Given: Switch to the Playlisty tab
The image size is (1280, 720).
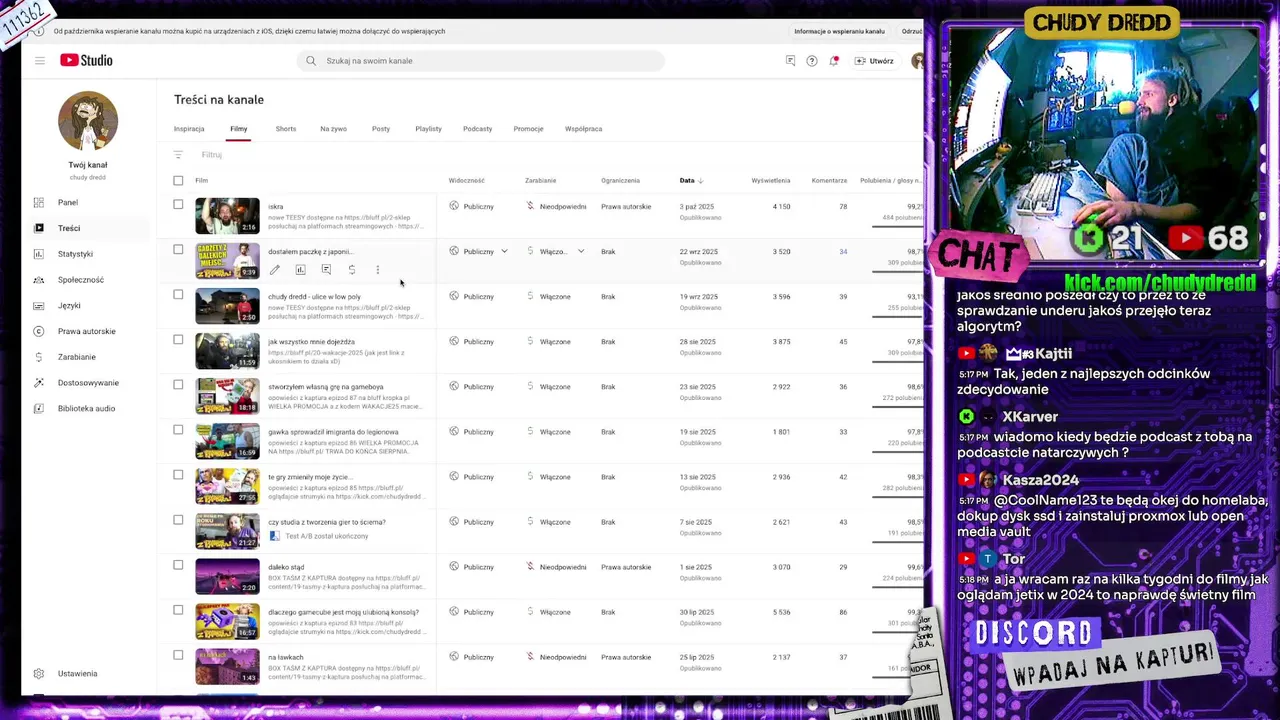Looking at the screenshot, I should 428,129.
